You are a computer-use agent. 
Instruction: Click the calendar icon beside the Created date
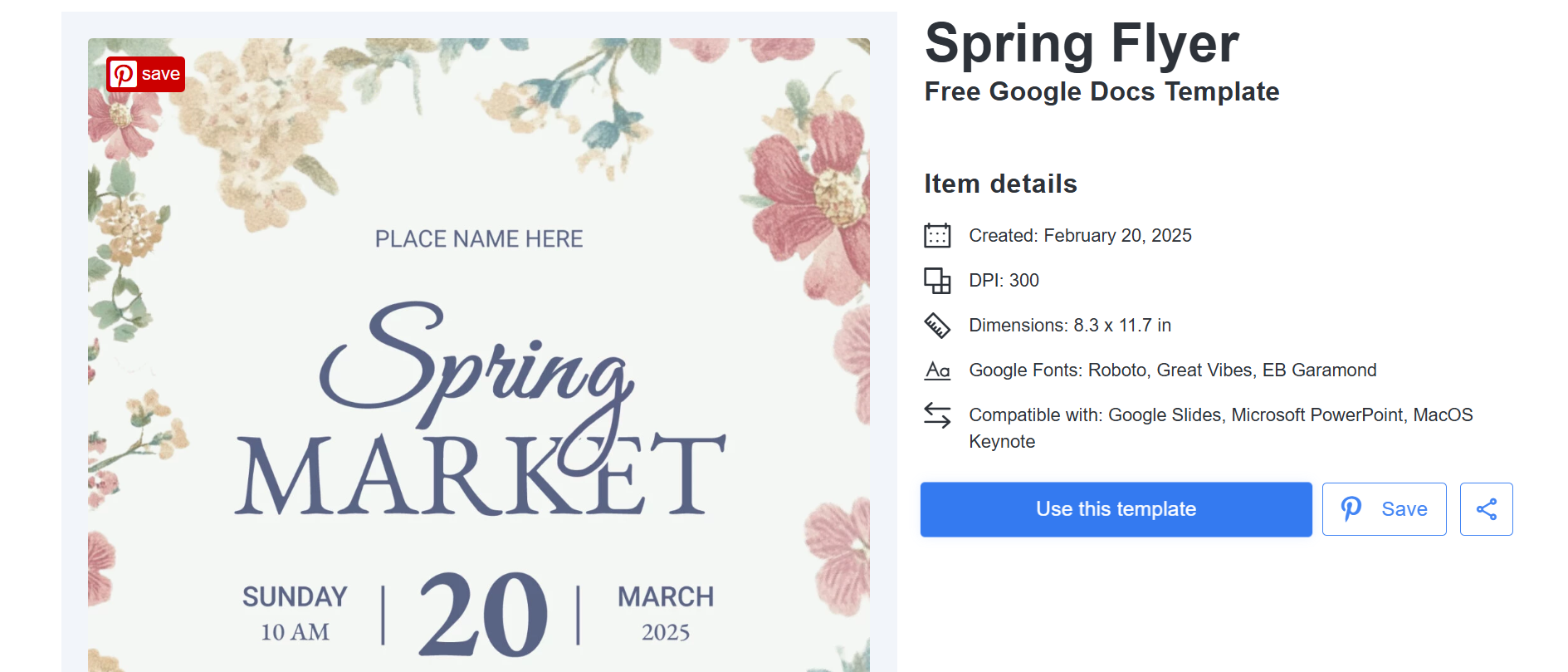(937, 236)
